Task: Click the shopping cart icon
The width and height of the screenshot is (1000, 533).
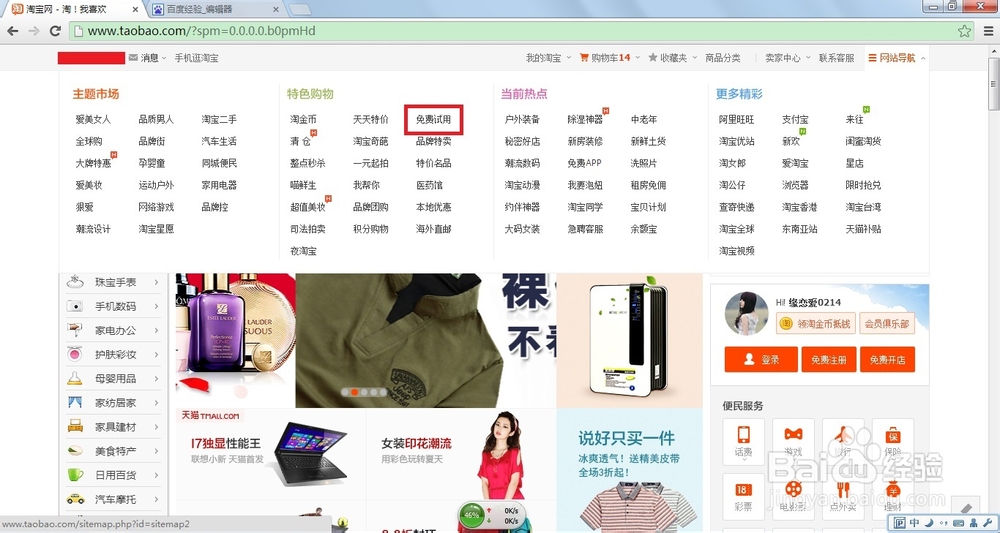Action: [584, 57]
